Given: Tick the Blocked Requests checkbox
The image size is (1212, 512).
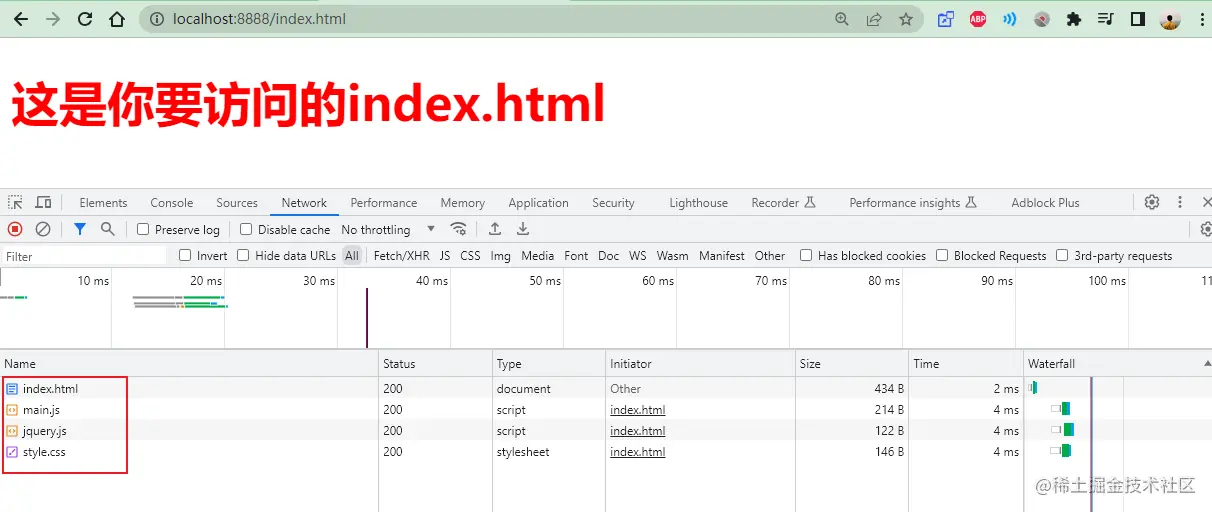Looking at the screenshot, I should [x=942, y=255].
